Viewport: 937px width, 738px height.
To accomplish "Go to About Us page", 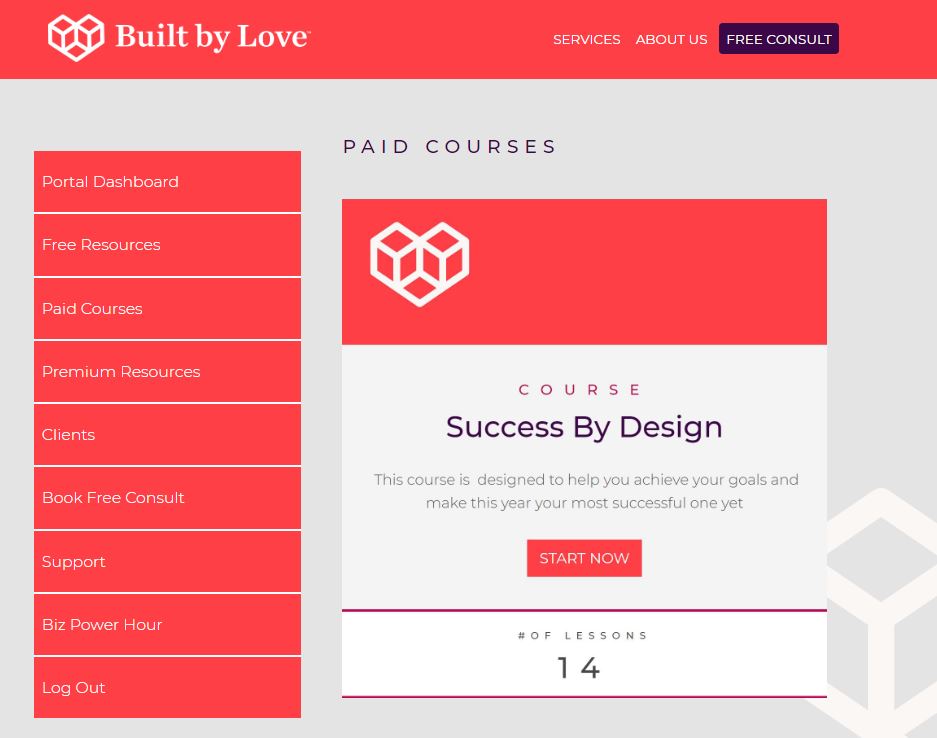I will click(671, 39).
